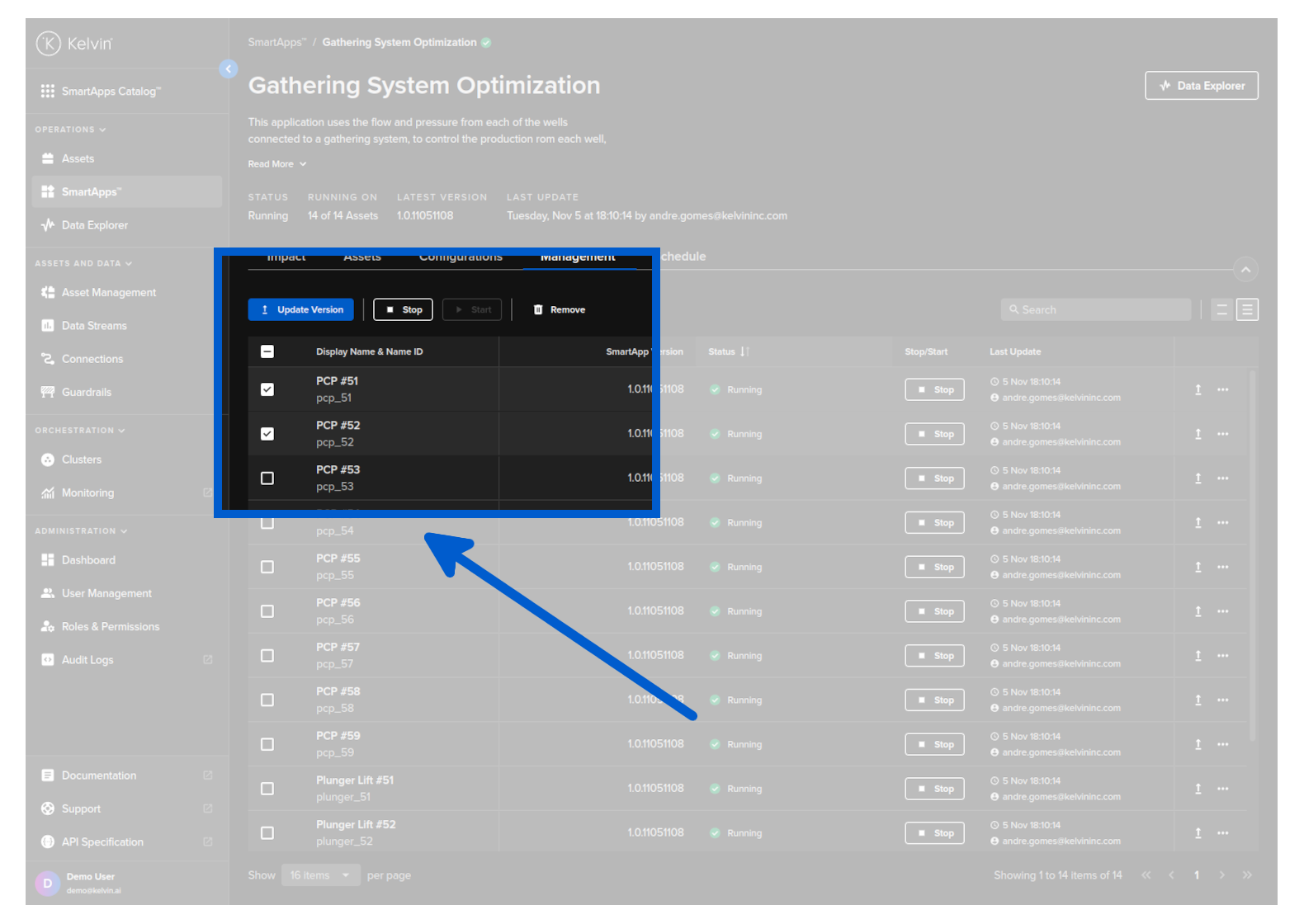
Task: Expand the Read More description
Action: click(x=277, y=164)
